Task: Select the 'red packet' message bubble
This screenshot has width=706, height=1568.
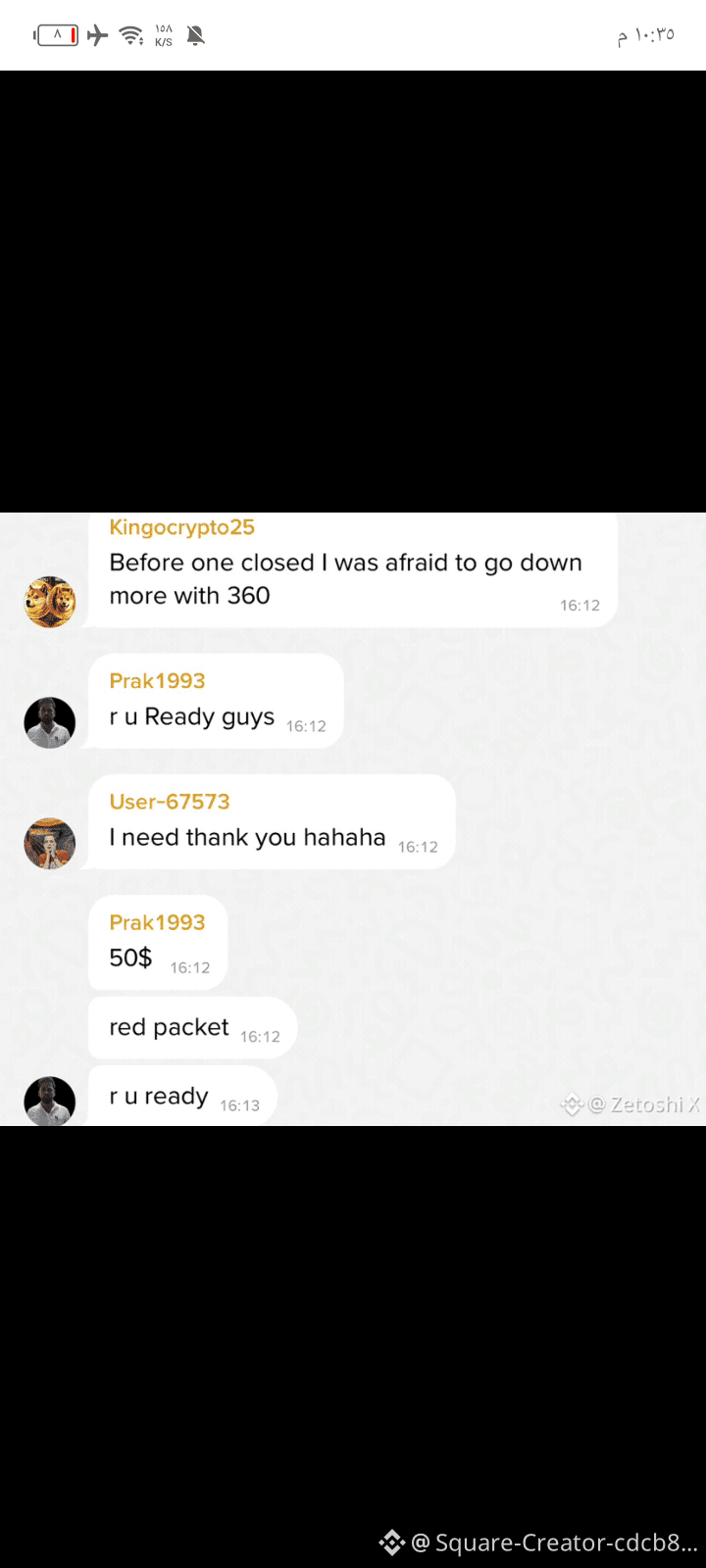Action: (x=192, y=1028)
